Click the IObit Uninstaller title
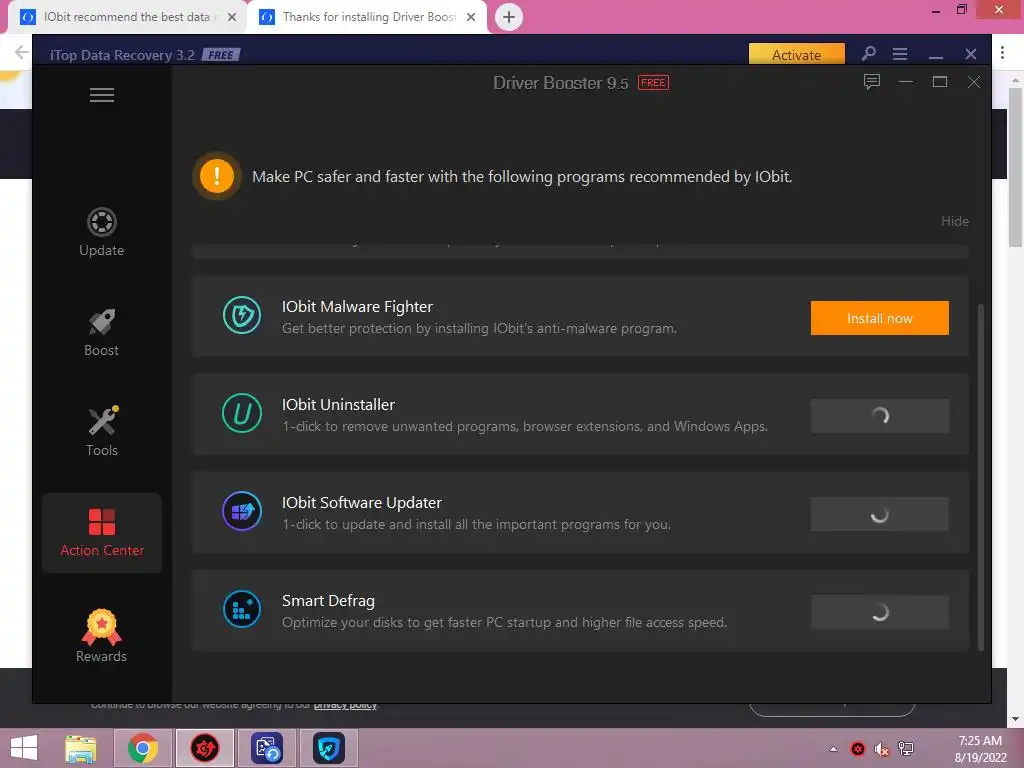The height and width of the screenshot is (768, 1024). click(x=338, y=404)
